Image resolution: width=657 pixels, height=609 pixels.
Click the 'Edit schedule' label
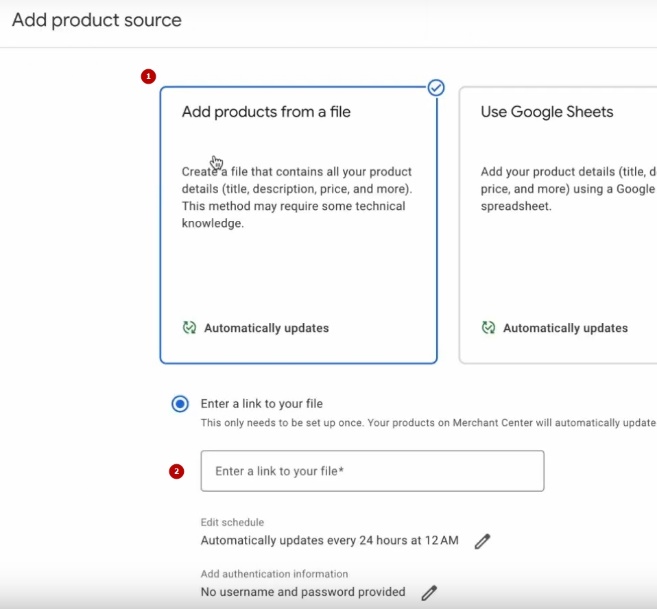[232, 522]
